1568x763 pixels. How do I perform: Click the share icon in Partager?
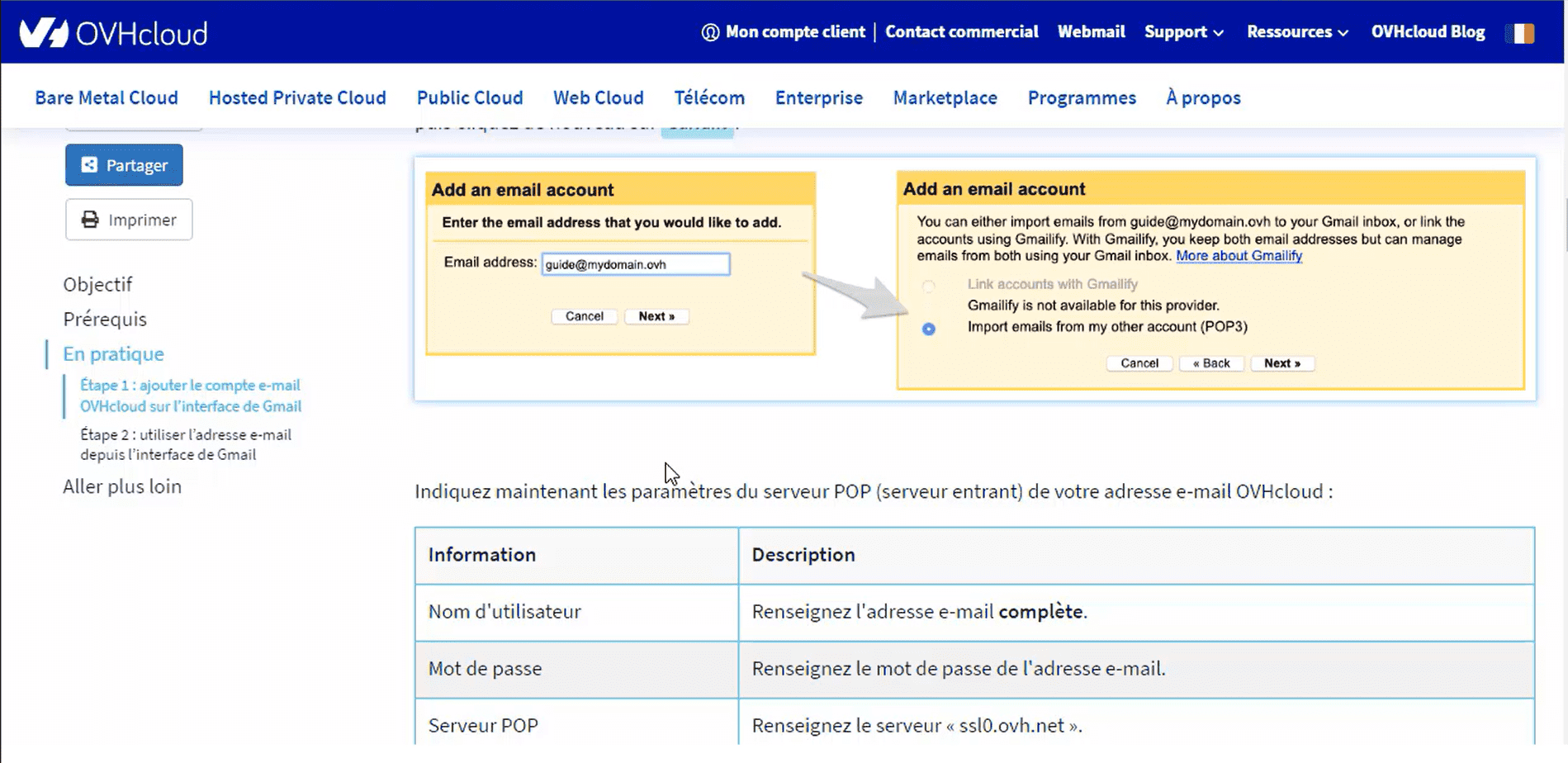click(x=89, y=165)
